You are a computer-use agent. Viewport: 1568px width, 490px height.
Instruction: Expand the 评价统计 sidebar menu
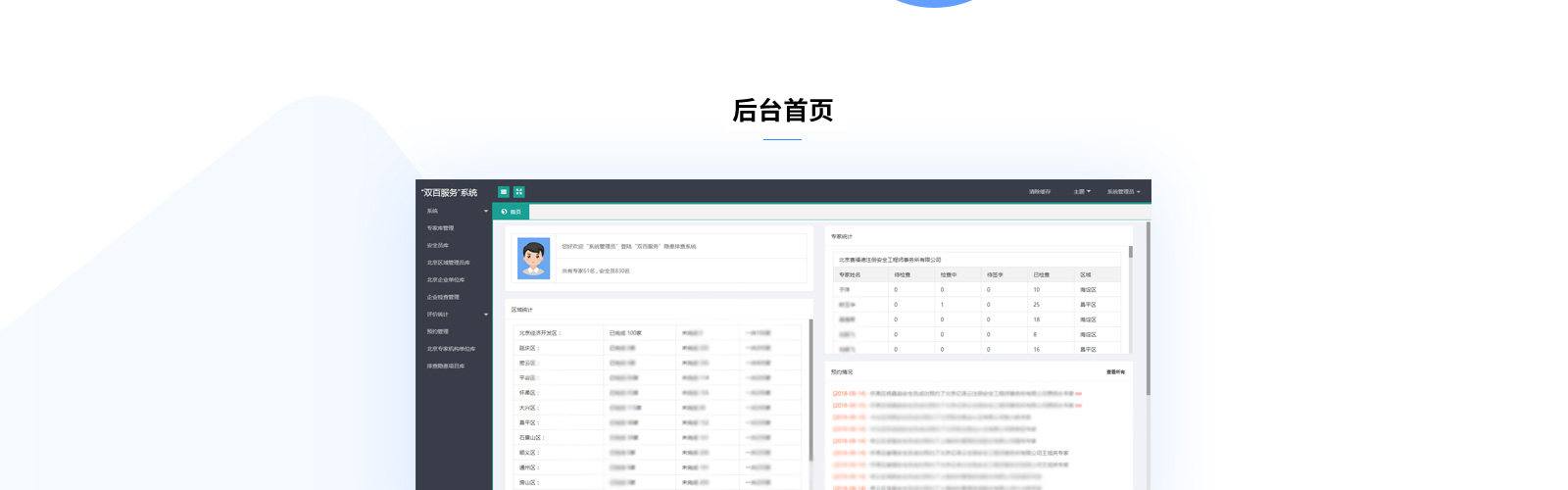coord(455,315)
